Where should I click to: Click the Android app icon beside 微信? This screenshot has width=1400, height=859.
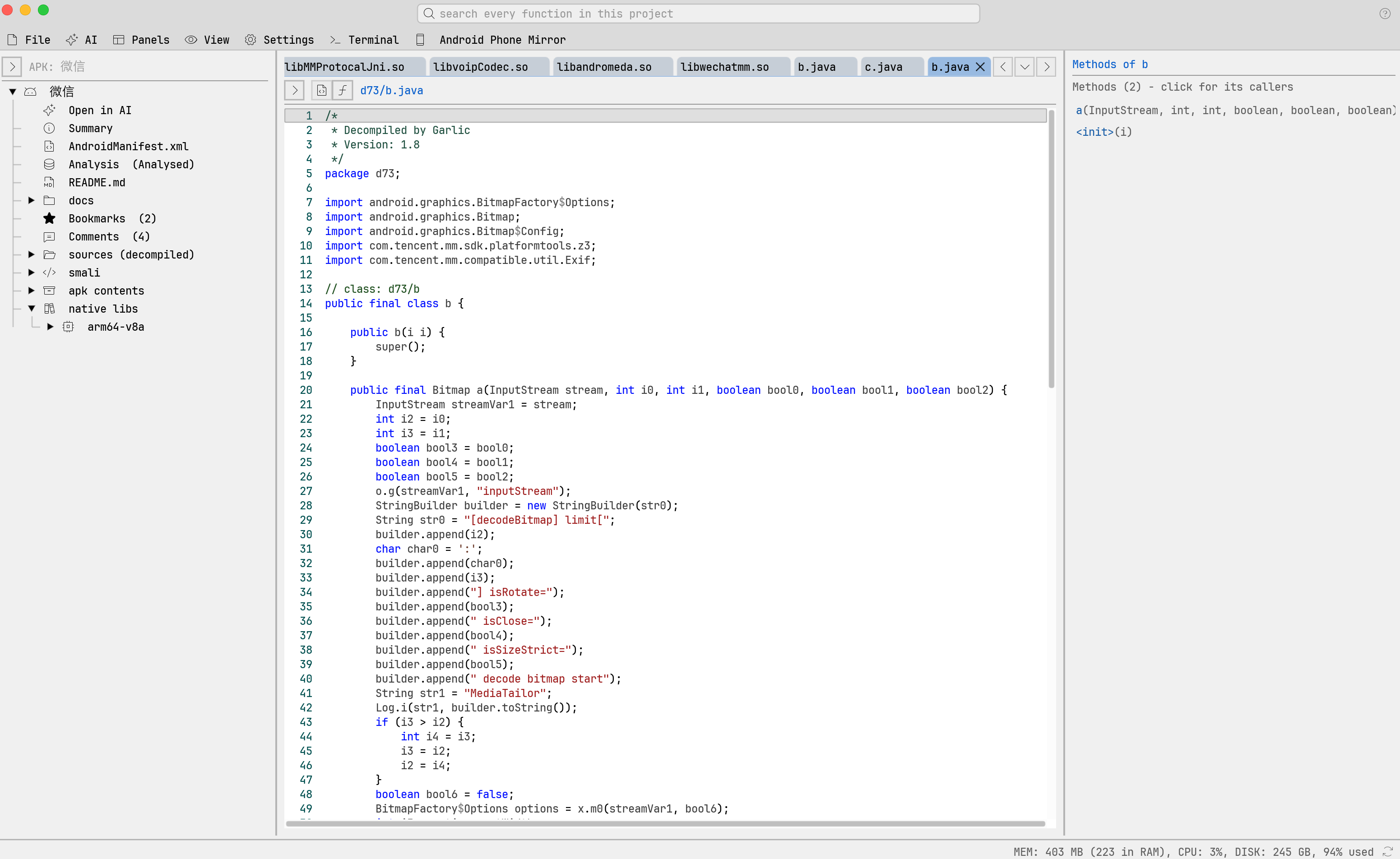(x=31, y=92)
